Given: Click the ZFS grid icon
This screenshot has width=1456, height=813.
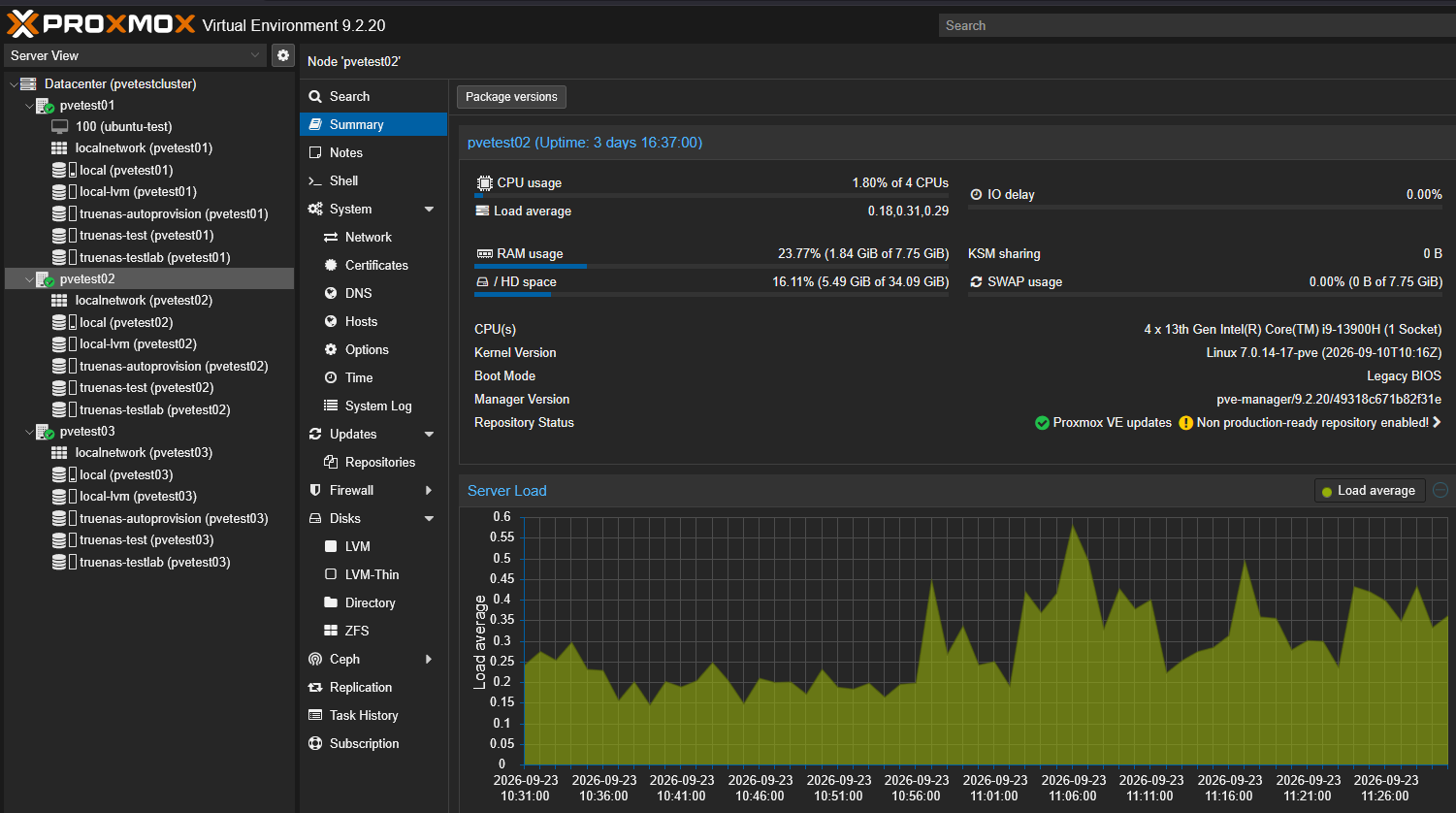Looking at the screenshot, I should [x=331, y=632].
